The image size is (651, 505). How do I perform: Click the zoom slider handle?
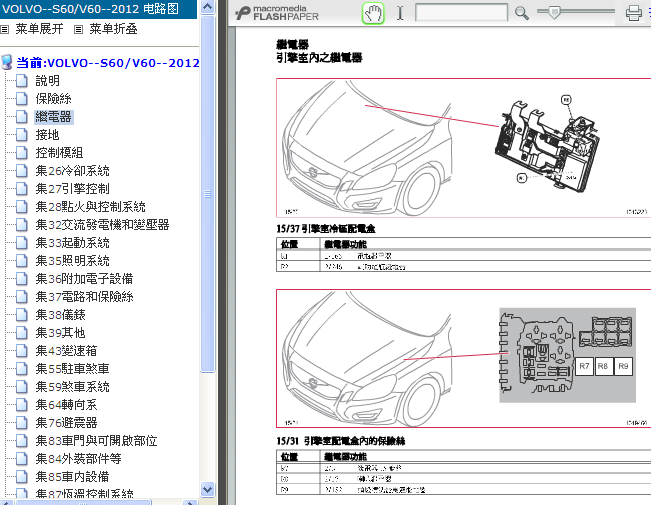click(554, 12)
